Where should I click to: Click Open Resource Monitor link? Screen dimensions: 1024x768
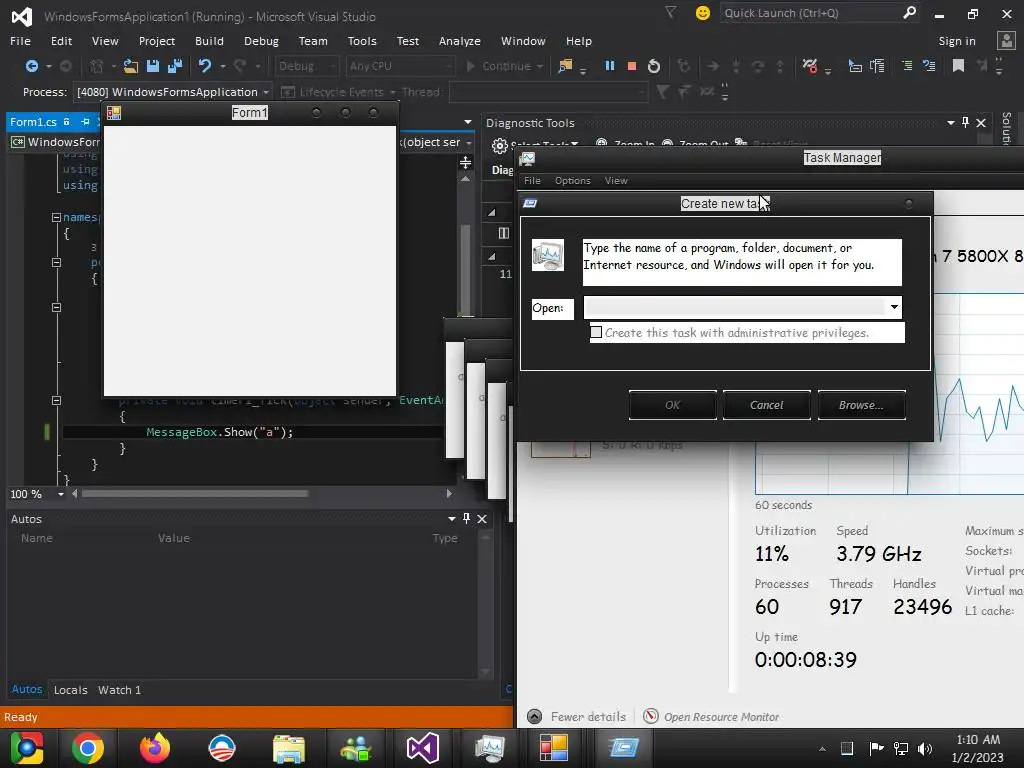[x=711, y=716]
